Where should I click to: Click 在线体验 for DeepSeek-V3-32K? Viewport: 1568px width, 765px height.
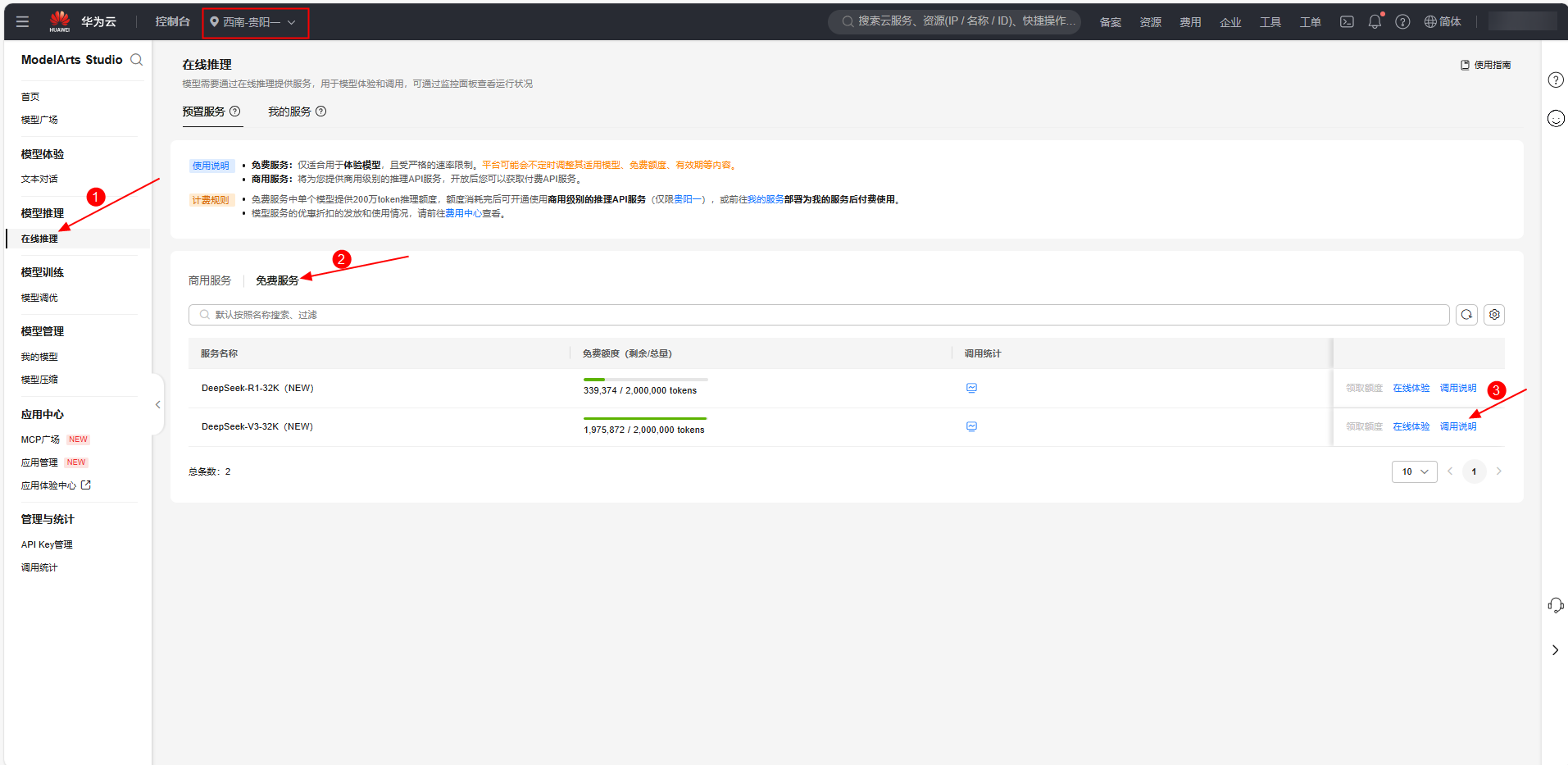coord(1411,426)
